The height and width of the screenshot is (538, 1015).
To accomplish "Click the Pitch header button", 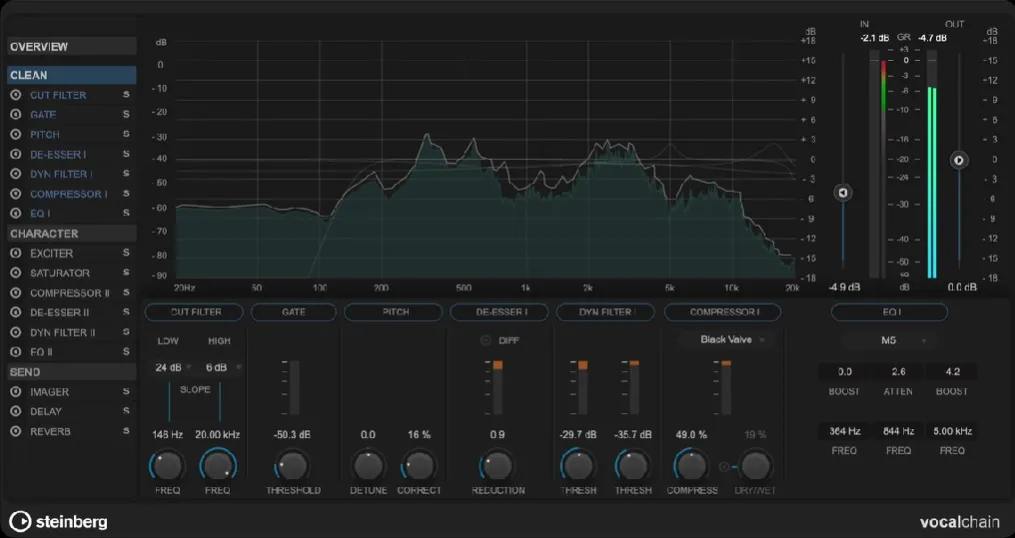I will point(394,312).
